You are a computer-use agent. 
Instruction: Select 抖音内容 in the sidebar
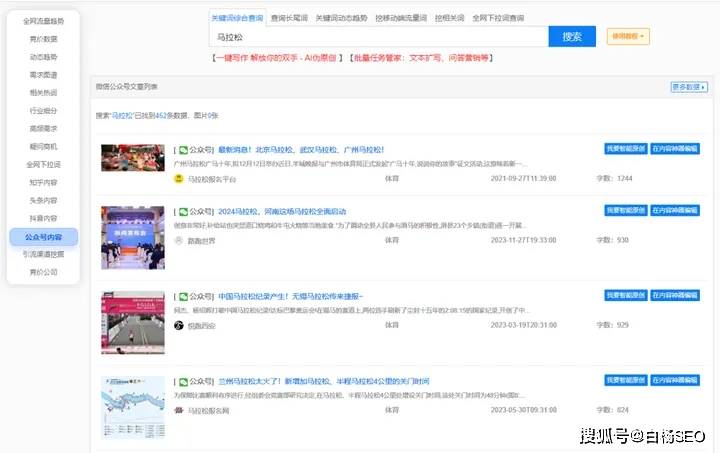(x=44, y=218)
